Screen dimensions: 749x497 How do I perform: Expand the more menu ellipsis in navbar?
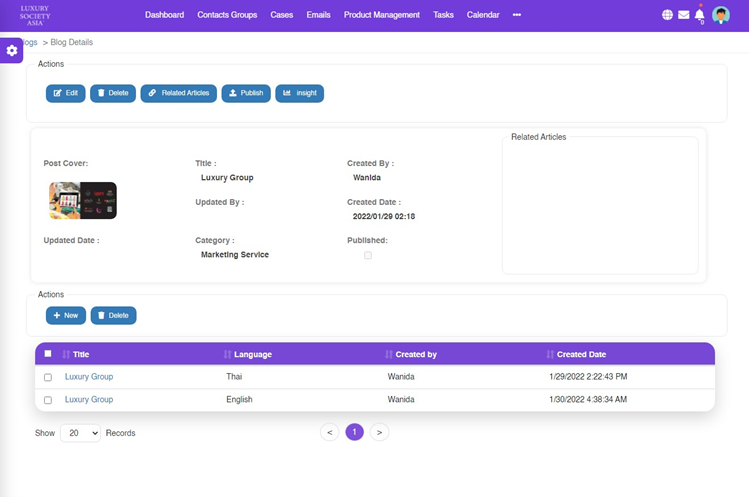pos(517,15)
